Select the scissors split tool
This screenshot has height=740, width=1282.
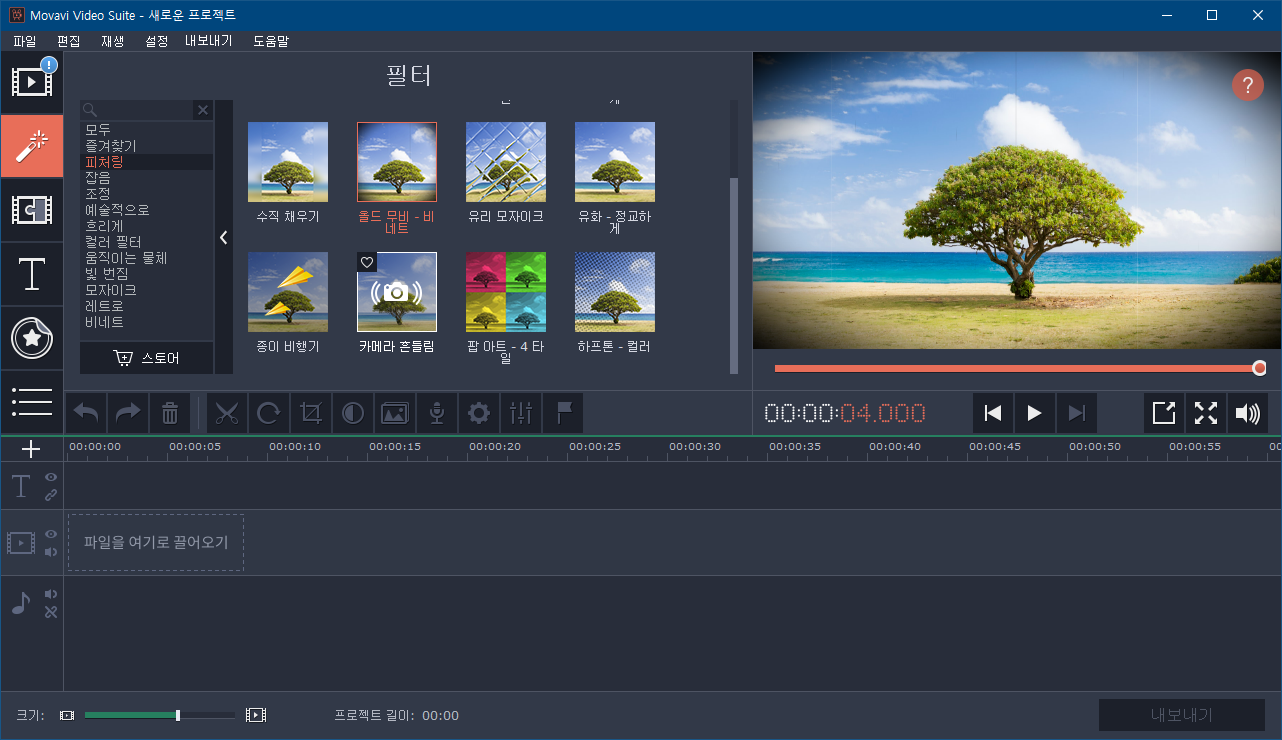click(x=227, y=413)
